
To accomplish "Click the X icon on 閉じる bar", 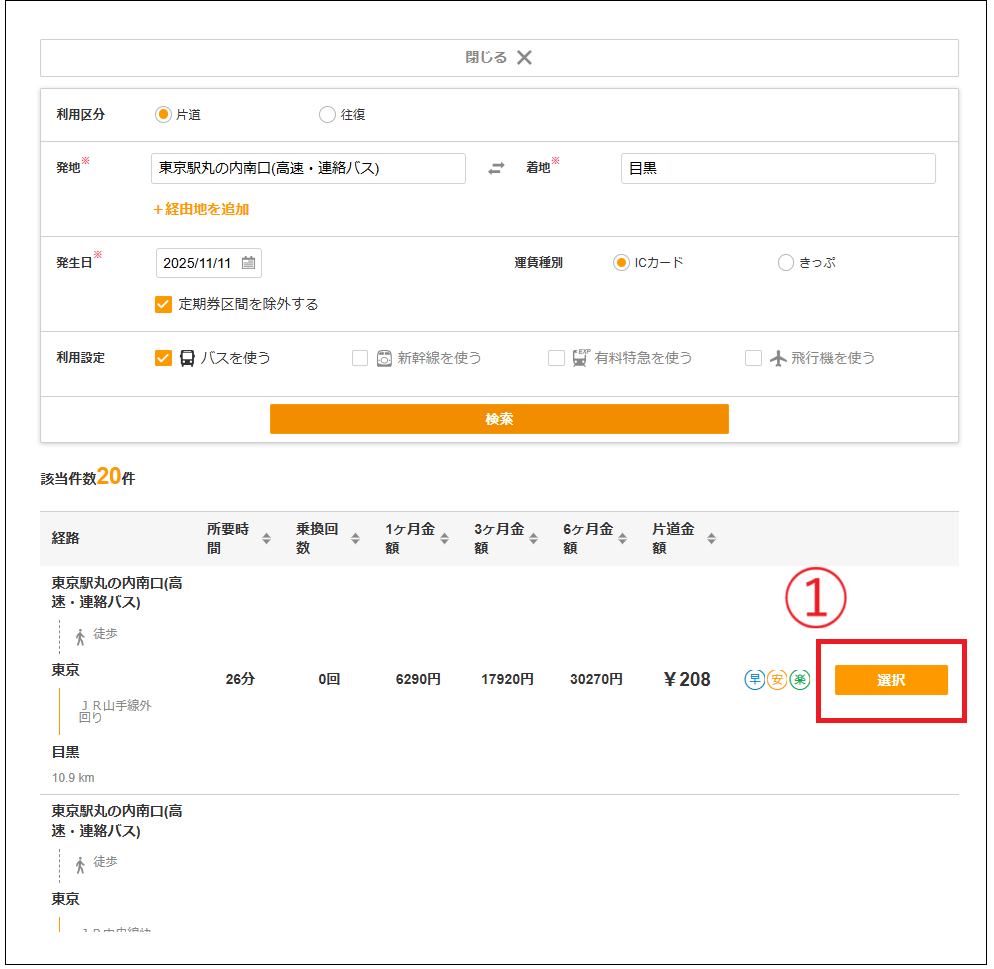I will coord(524,58).
